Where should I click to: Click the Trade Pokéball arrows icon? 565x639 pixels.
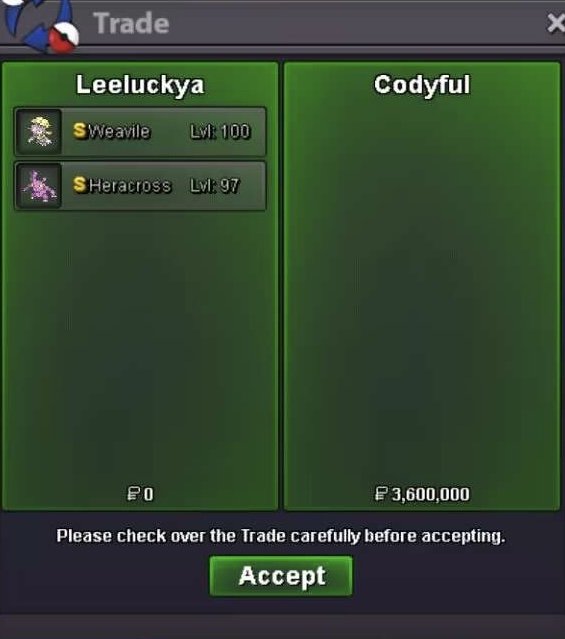click(39, 25)
